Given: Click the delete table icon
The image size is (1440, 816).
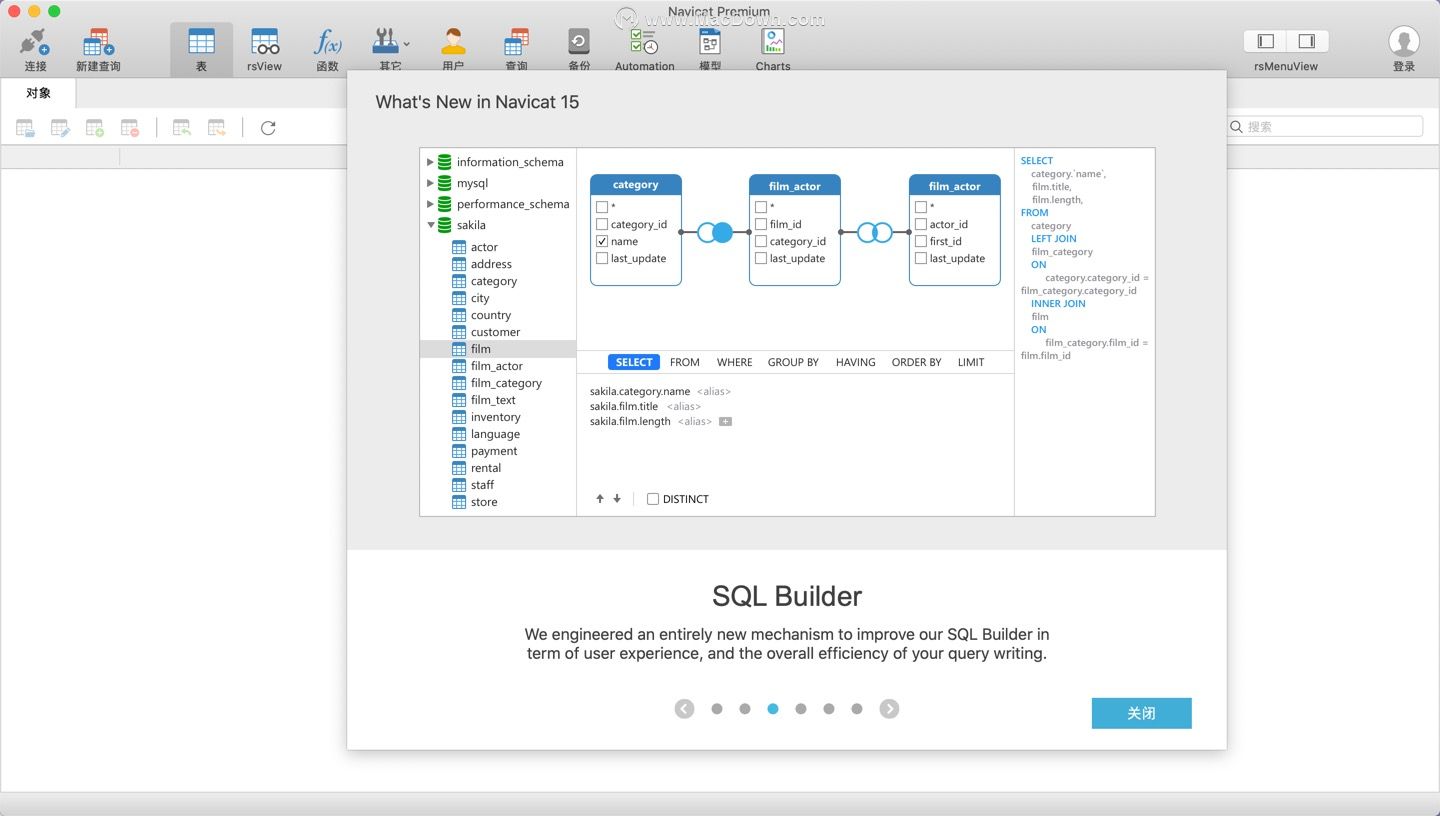Looking at the screenshot, I should [130, 128].
